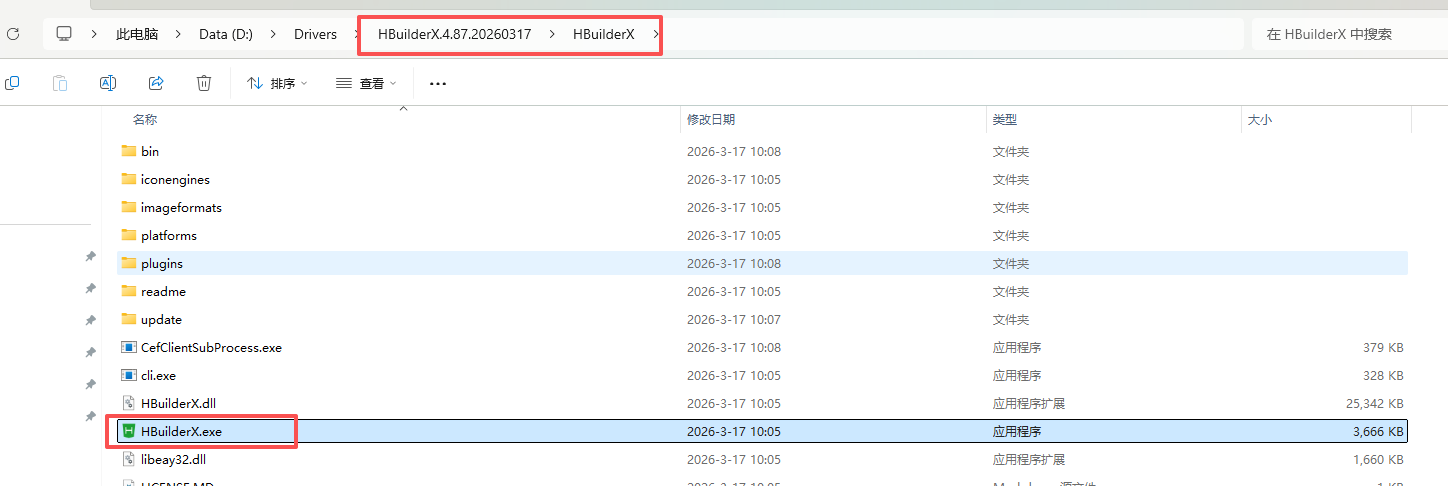
Task: Click the Copy toolbar icon
Action: click(12, 83)
